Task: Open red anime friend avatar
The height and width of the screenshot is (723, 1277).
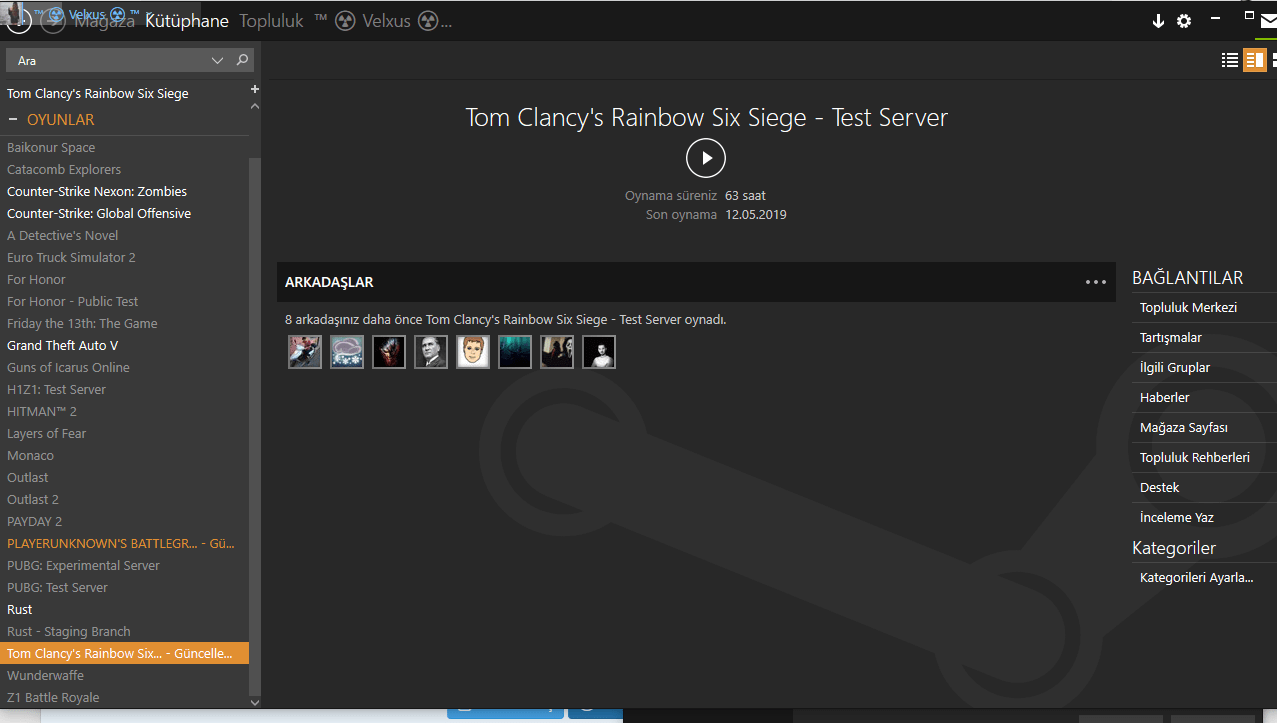Action: coord(305,352)
